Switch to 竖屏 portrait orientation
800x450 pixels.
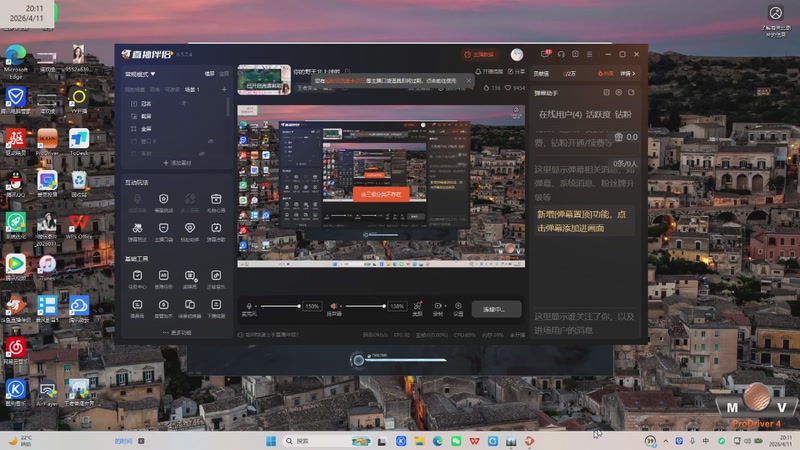(x=223, y=74)
